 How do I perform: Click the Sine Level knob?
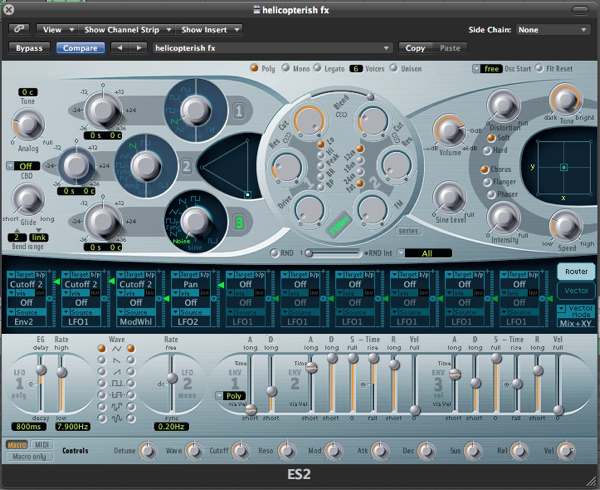click(x=449, y=198)
